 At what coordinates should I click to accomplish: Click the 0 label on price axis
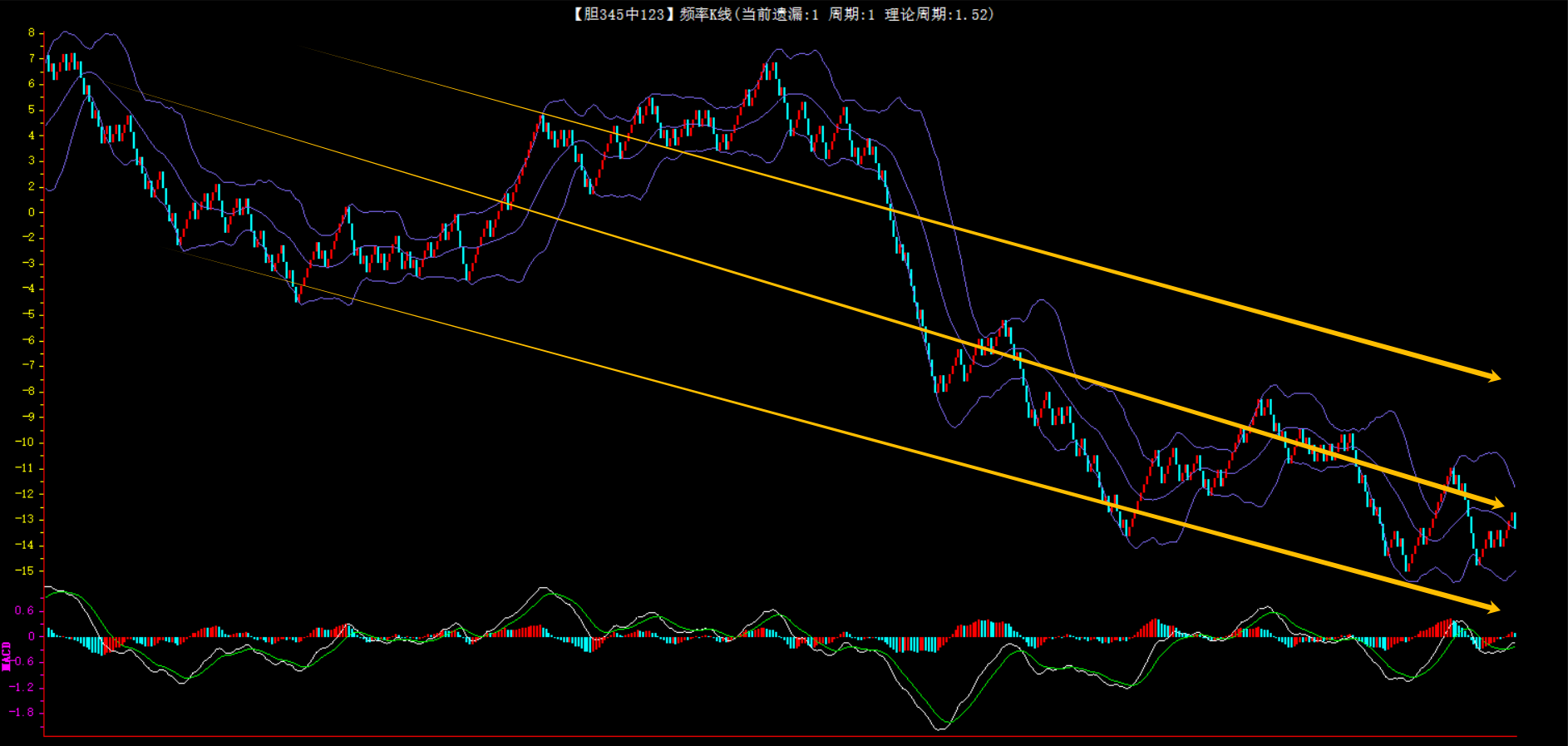pos(32,212)
